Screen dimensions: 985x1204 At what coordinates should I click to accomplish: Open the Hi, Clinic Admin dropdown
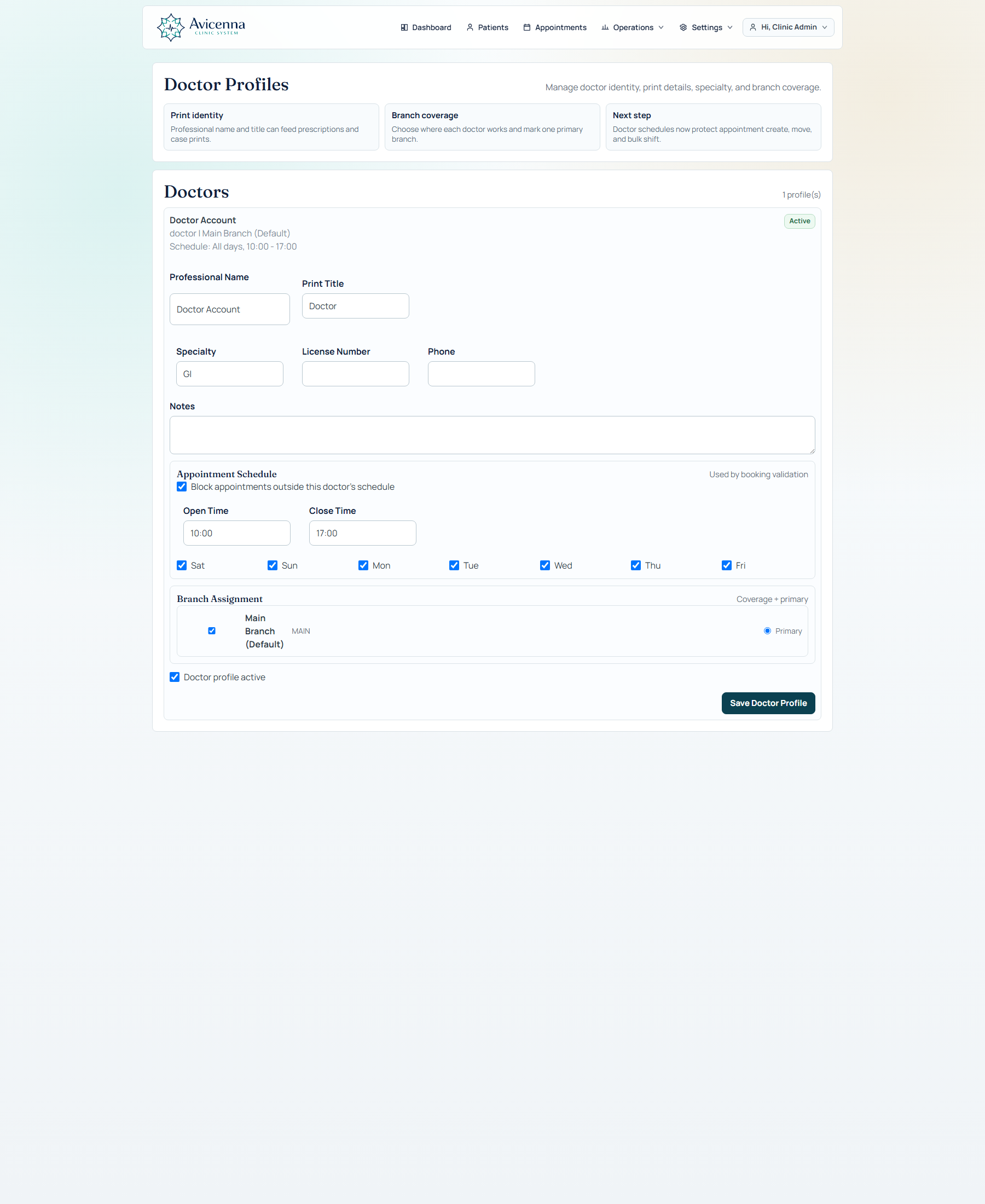(788, 27)
